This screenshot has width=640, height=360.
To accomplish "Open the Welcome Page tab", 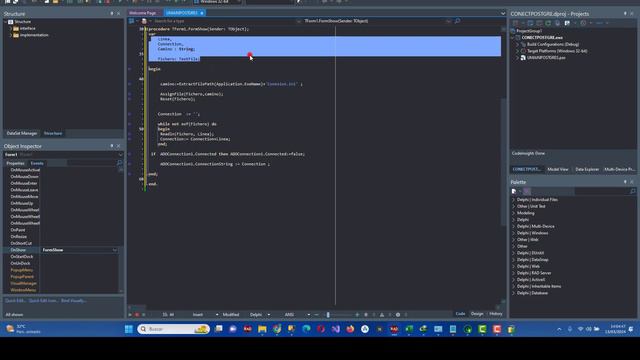I will 143,13.
